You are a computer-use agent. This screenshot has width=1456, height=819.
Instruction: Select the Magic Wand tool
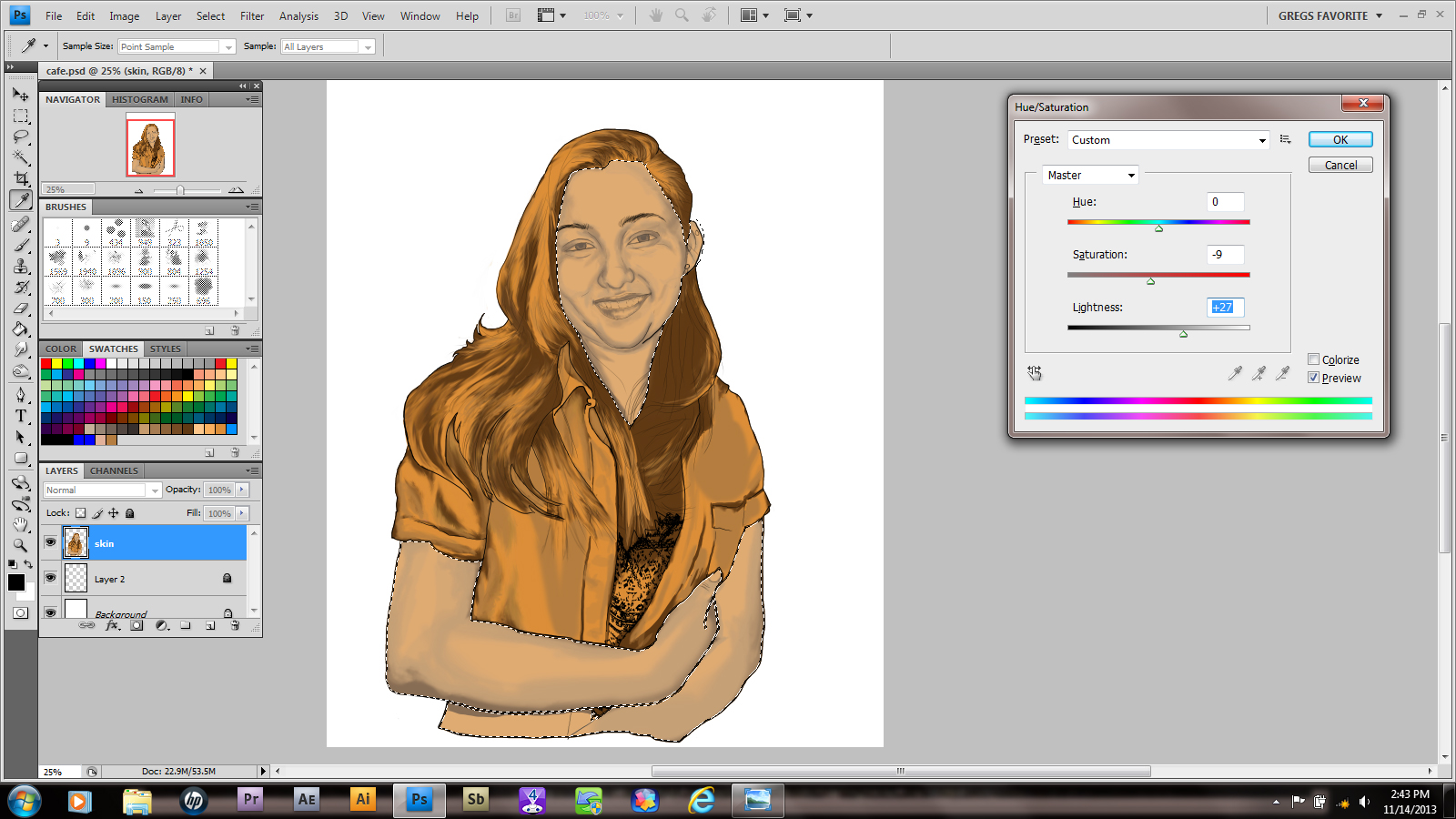tap(20, 157)
